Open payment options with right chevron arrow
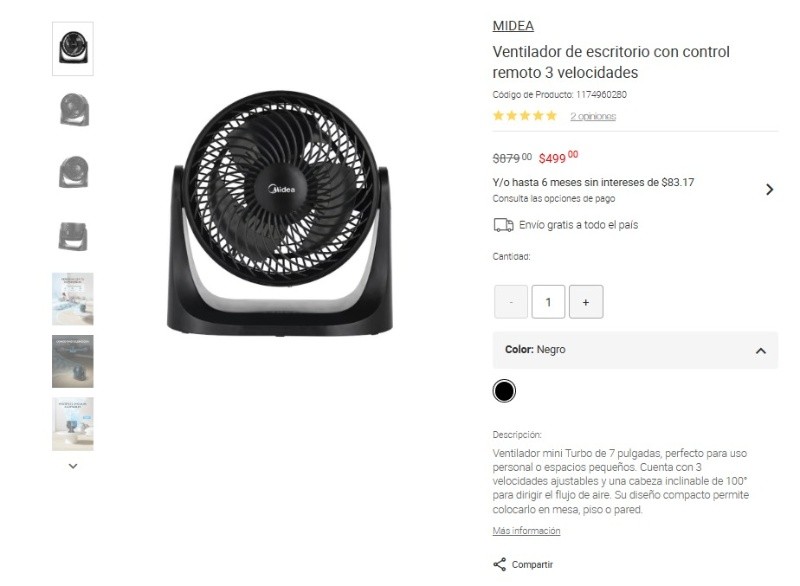 [769, 190]
